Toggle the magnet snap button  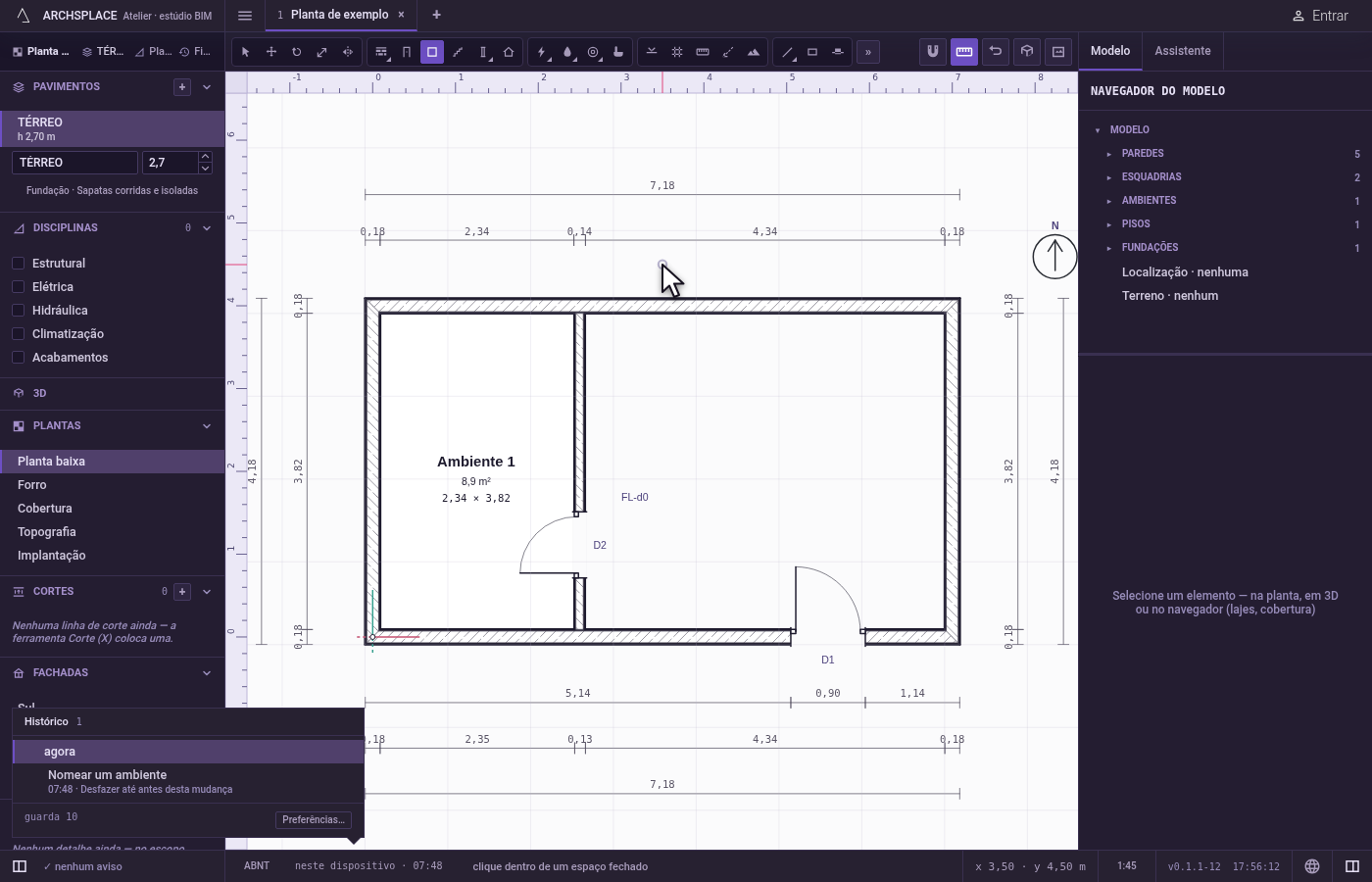click(933, 51)
